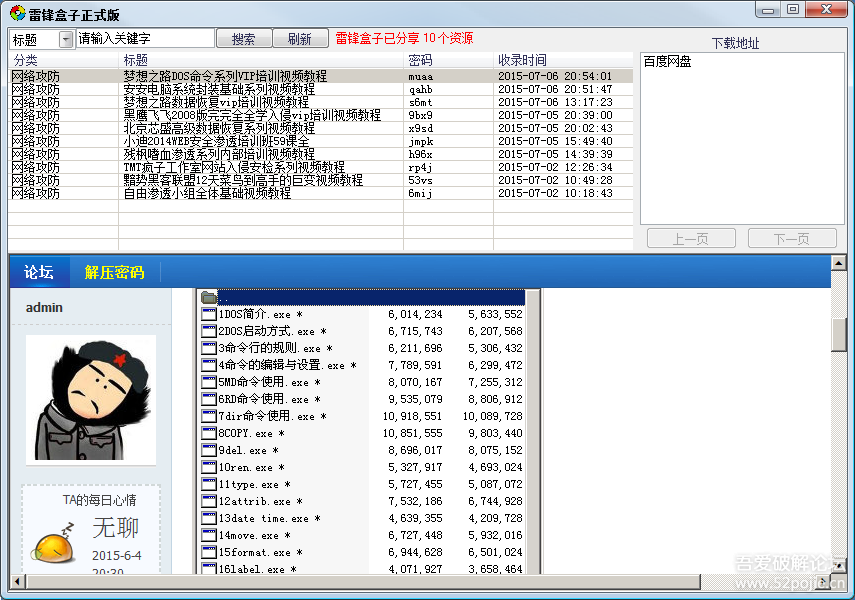
Task: Switch to the 论坛 tab
Action: [x=39, y=272]
